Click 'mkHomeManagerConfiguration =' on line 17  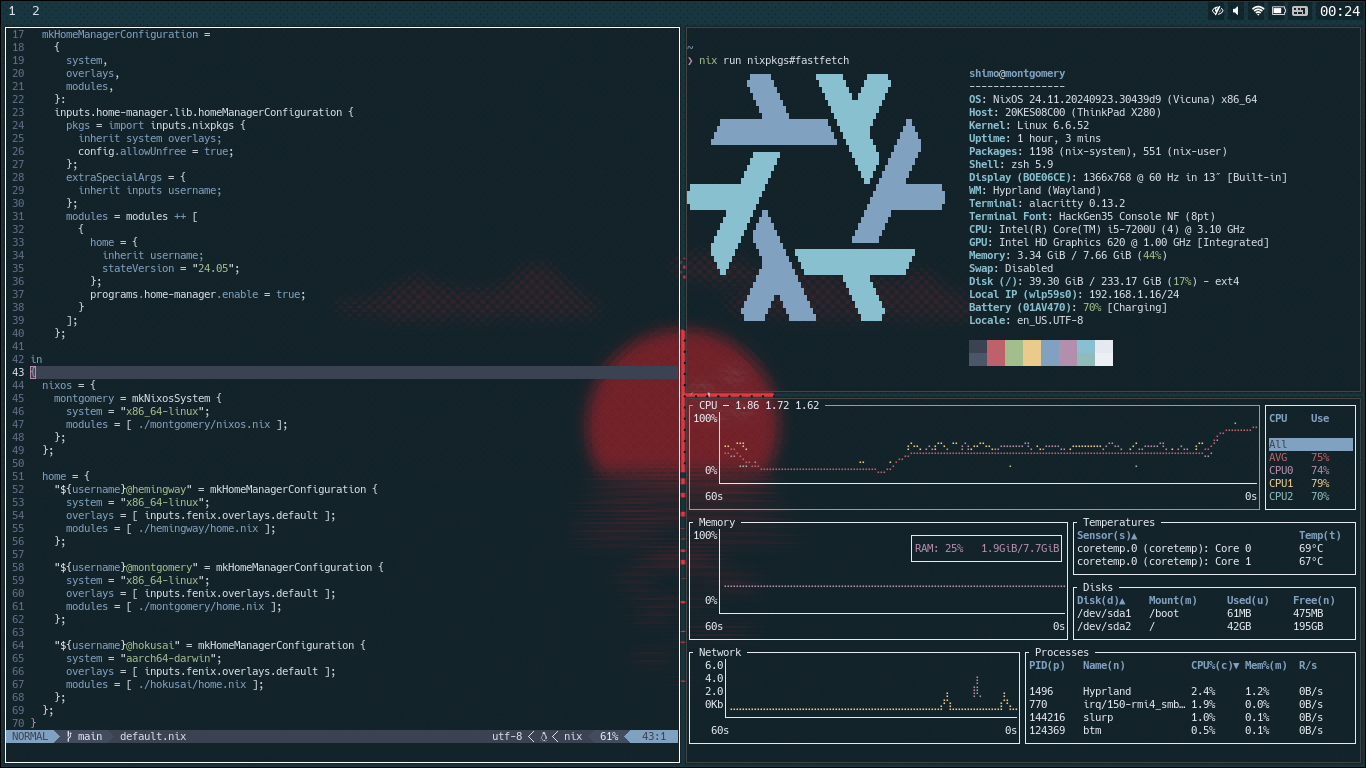click(x=126, y=34)
